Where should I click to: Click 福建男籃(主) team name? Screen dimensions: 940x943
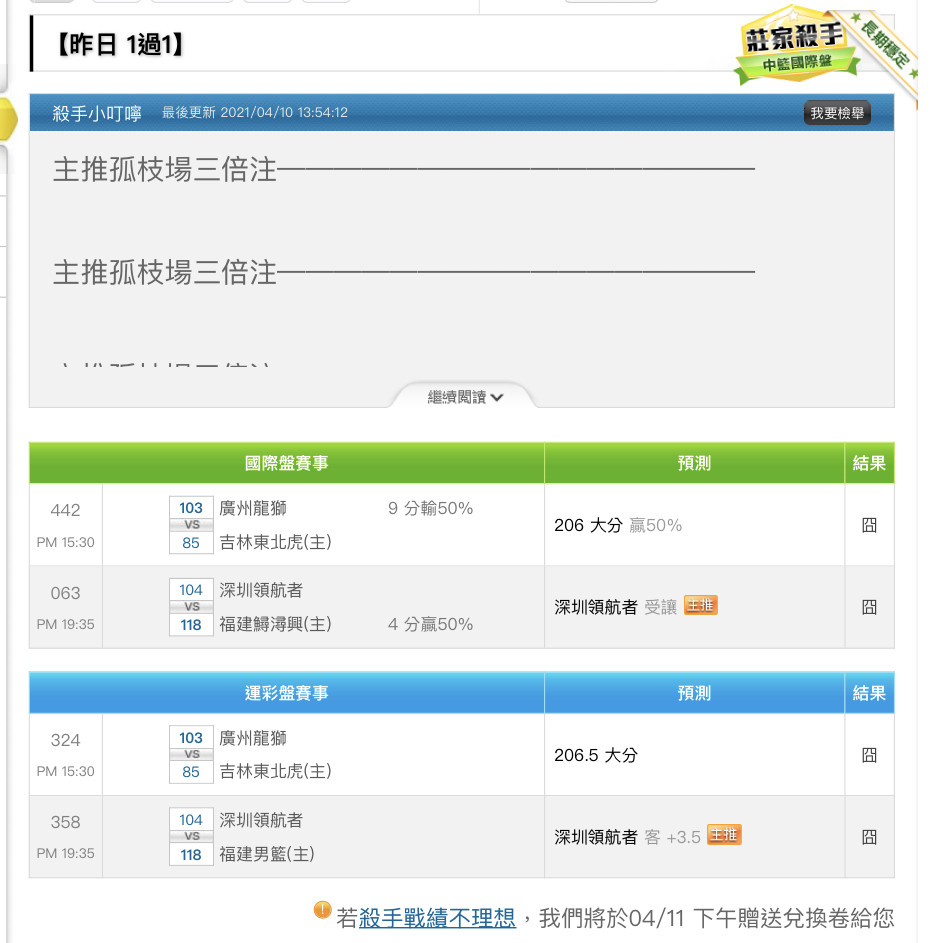coord(267,853)
